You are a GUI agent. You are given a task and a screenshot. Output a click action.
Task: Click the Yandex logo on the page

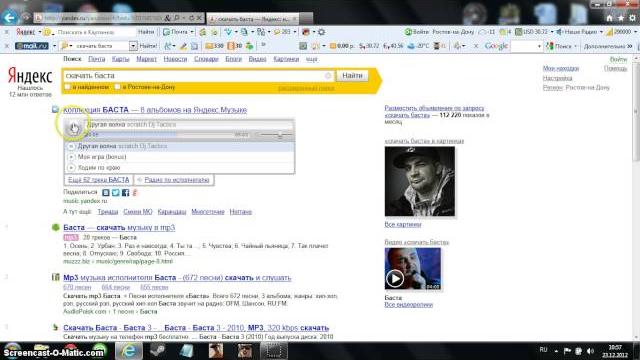pos(30,76)
